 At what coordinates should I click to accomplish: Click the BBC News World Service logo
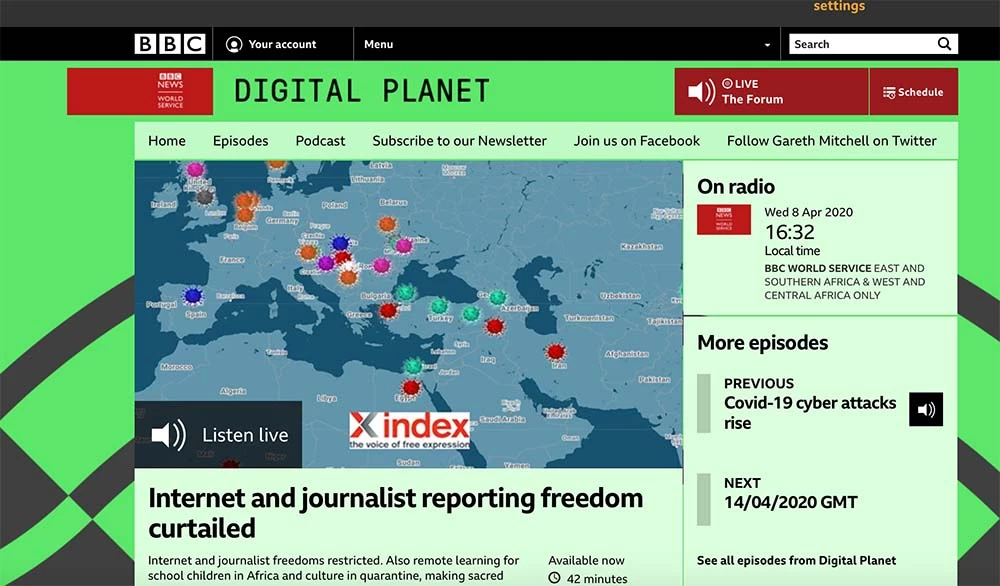click(140, 91)
